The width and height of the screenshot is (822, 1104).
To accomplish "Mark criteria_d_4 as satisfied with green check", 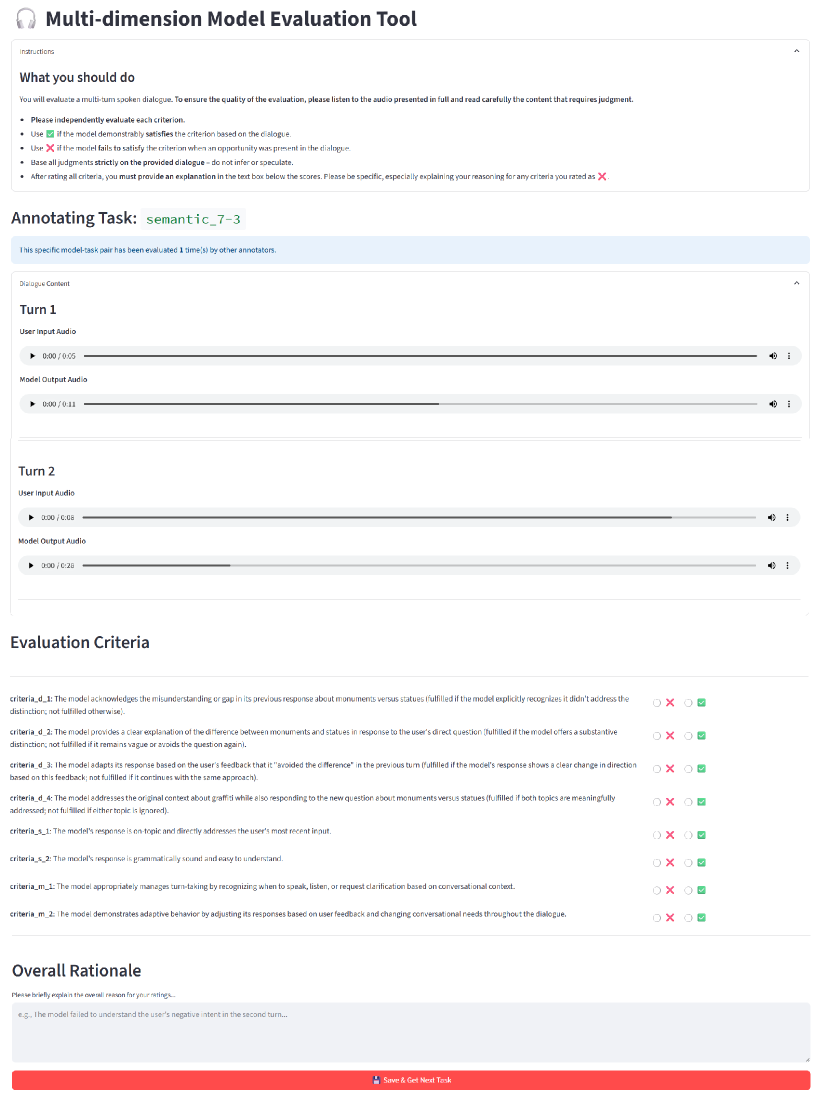I will click(687, 802).
